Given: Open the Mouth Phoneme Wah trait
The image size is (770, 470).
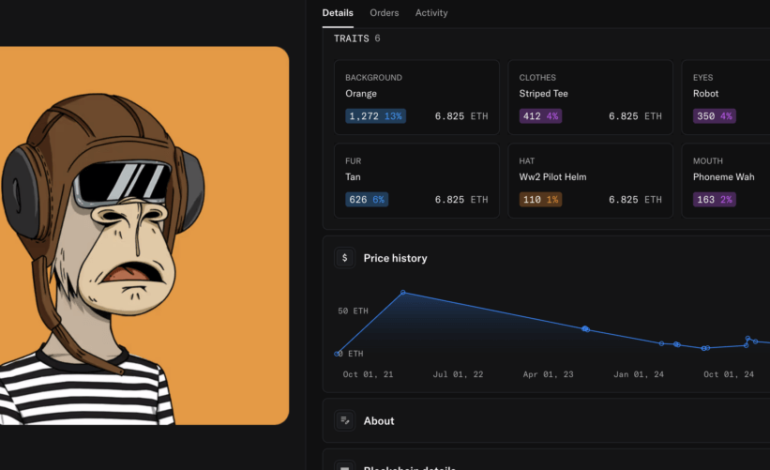Looking at the screenshot, I should (x=730, y=180).
